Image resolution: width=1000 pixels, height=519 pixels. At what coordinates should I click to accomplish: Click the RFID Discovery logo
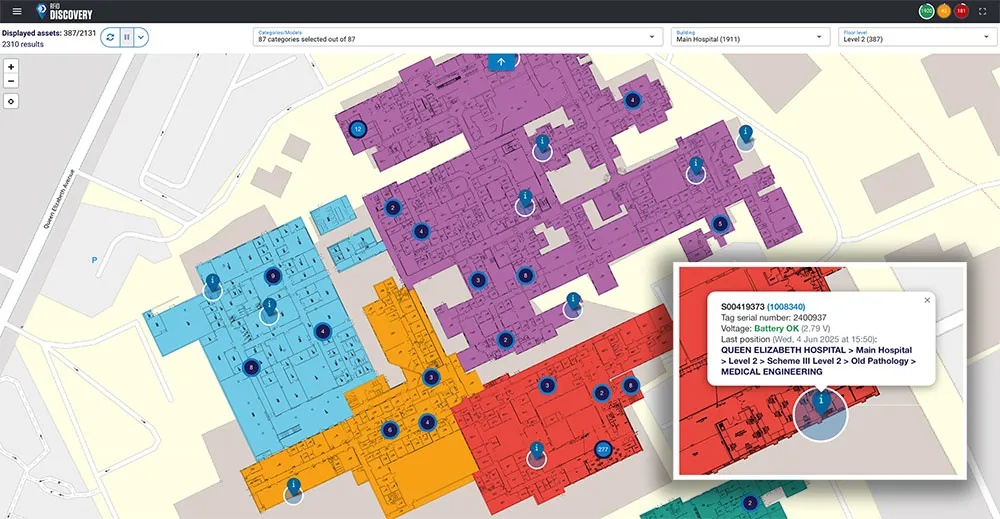[x=64, y=11]
